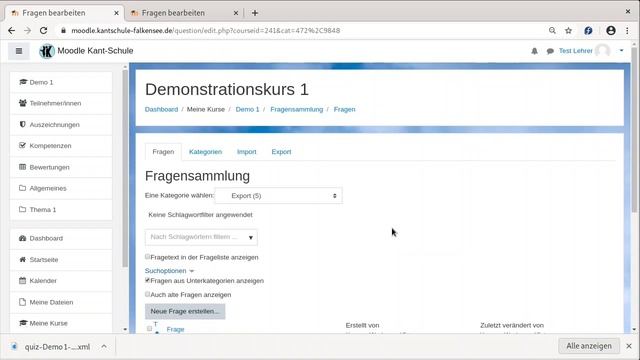Open Allgemeines section in the sidebar

coord(61,189)
